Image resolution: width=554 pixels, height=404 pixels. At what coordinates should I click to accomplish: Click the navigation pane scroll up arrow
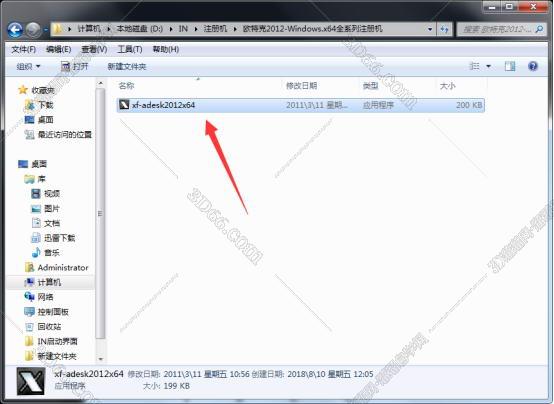point(100,83)
